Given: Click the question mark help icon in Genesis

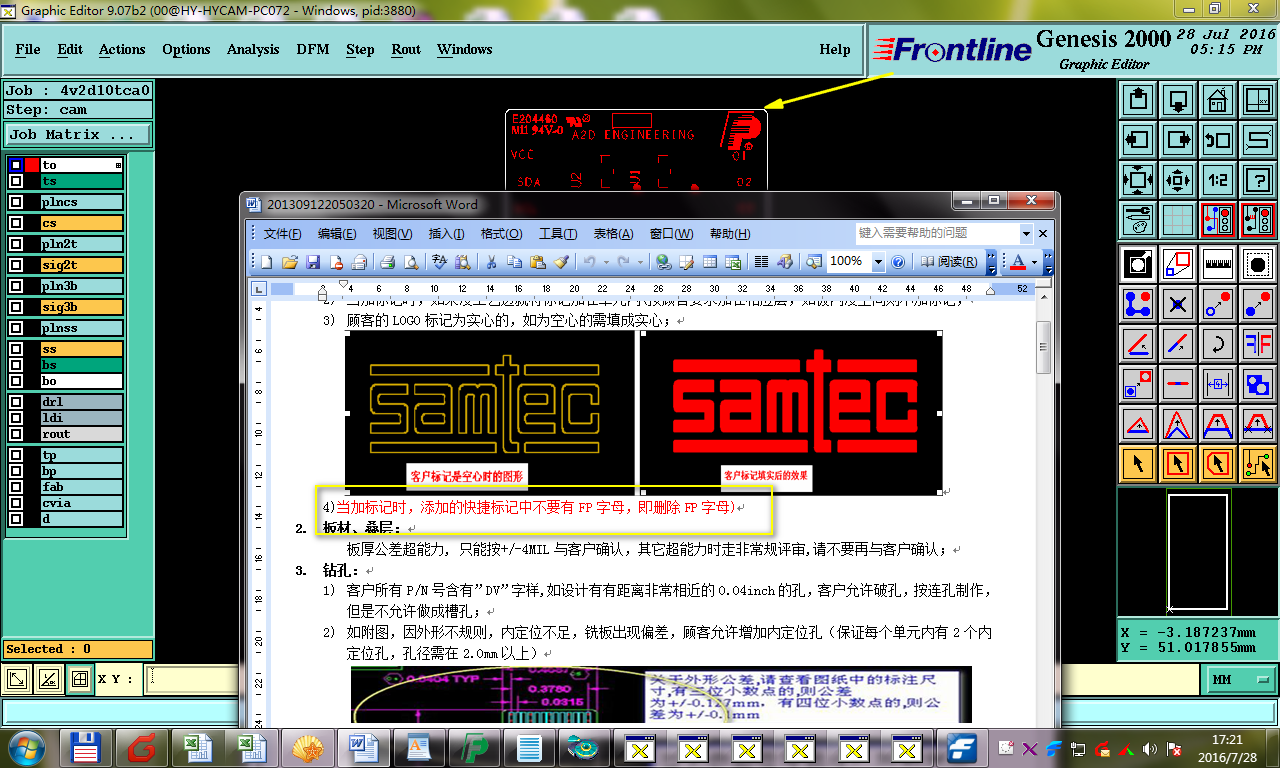Looking at the screenshot, I should (1257, 180).
